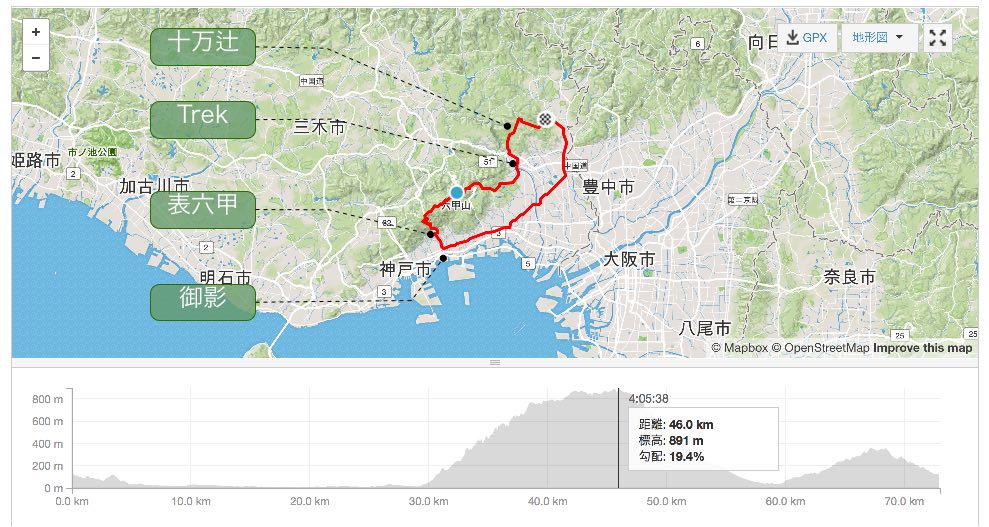Zoom in the map with plus button
The height and width of the screenshot is (527, 989).
[36, 32]
